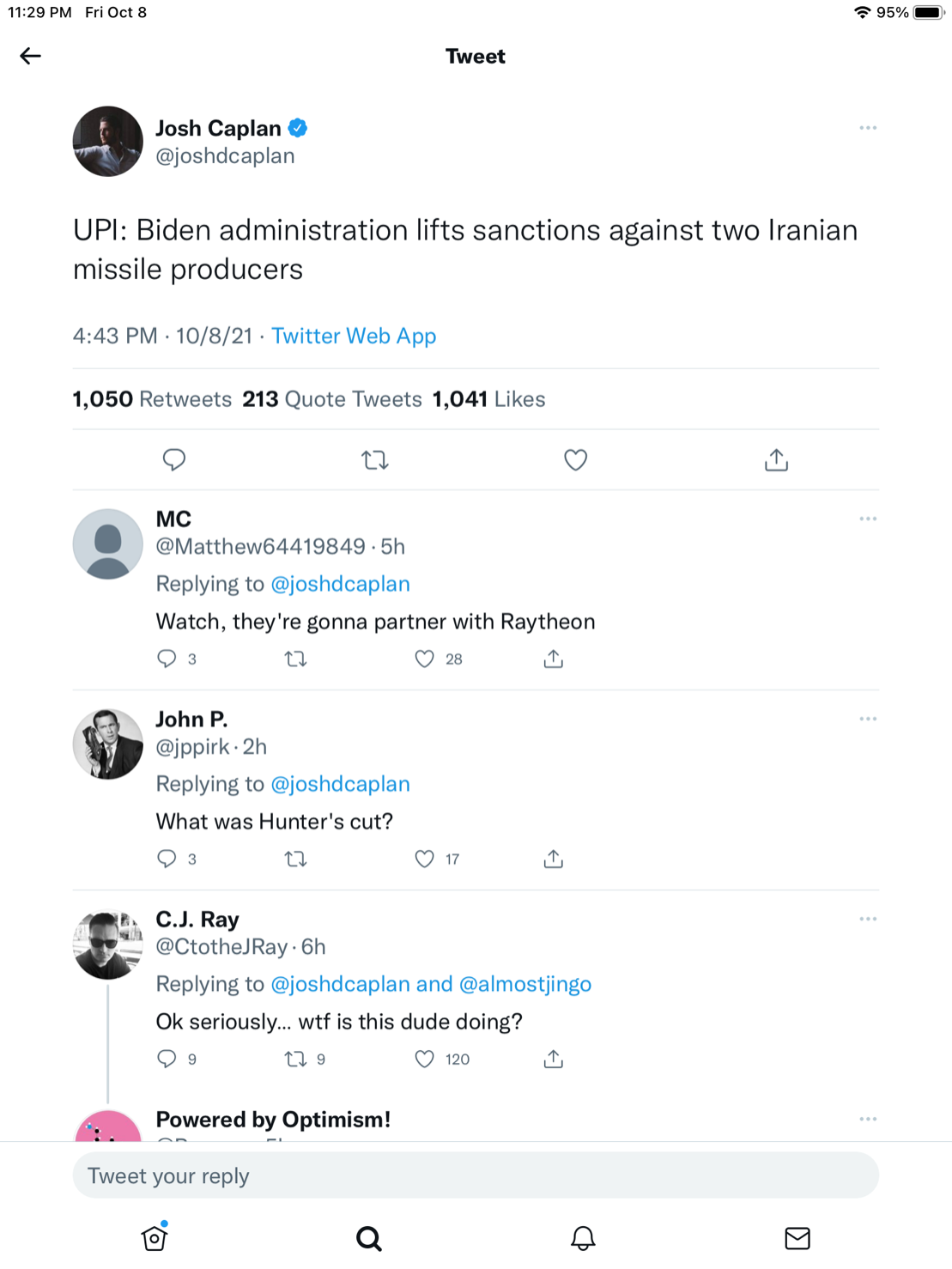Retweet Josh Caplan's main tweet

(x=375, y=460)
